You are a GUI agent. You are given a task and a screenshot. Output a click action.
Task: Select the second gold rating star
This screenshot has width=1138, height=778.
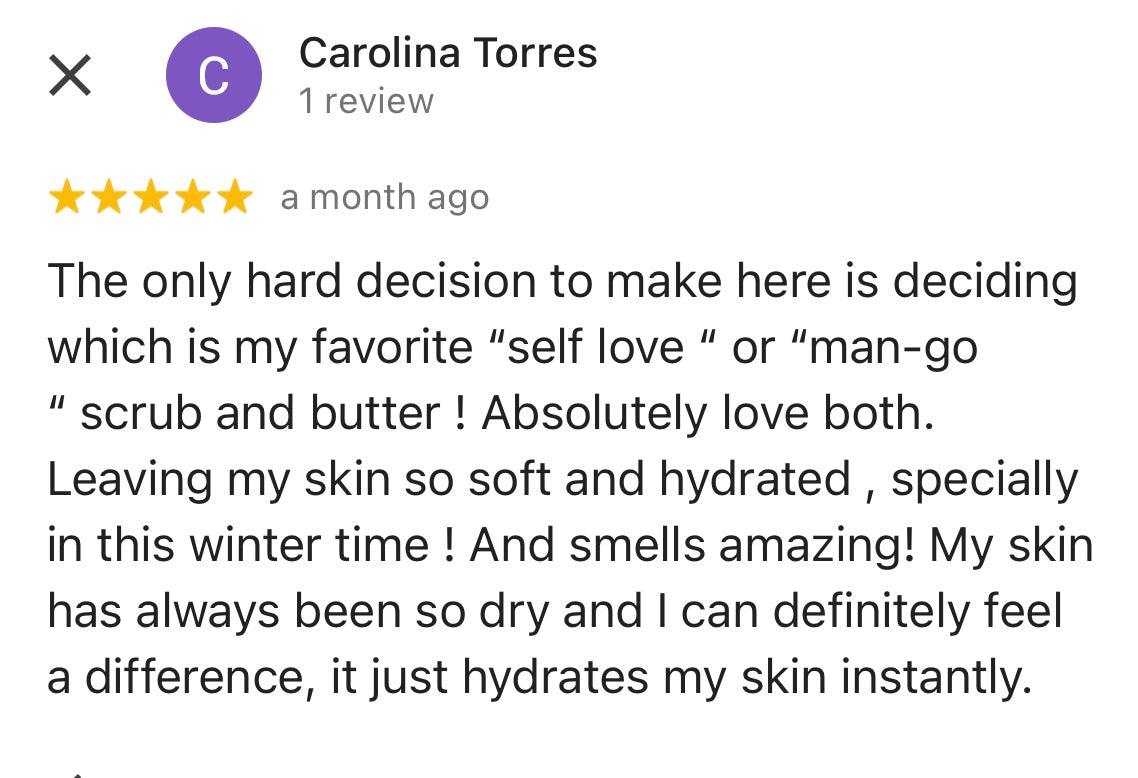109,197
